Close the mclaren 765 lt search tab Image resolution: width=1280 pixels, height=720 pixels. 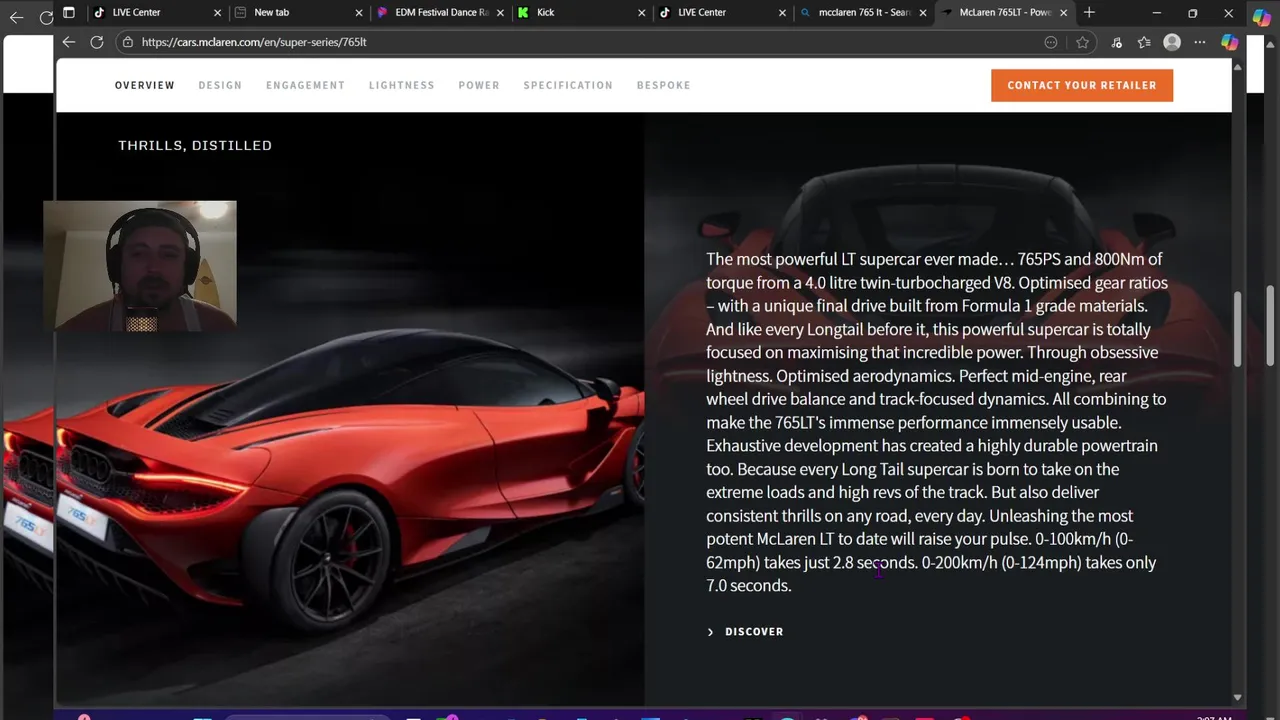tap(923, 13)
